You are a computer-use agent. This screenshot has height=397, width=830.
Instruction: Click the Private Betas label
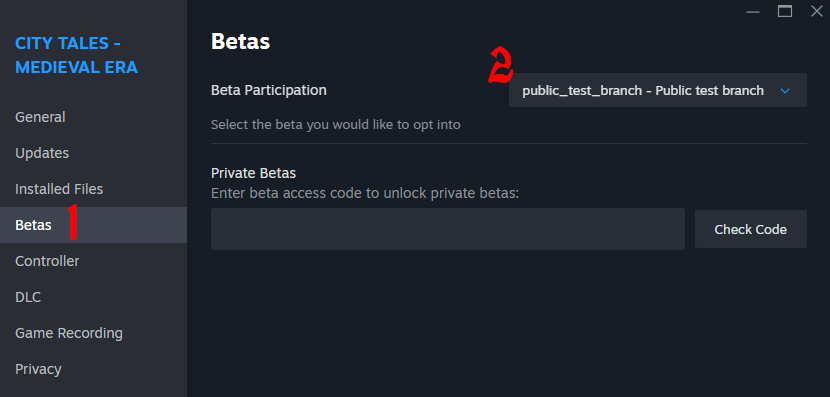click(x=253, y=173)
